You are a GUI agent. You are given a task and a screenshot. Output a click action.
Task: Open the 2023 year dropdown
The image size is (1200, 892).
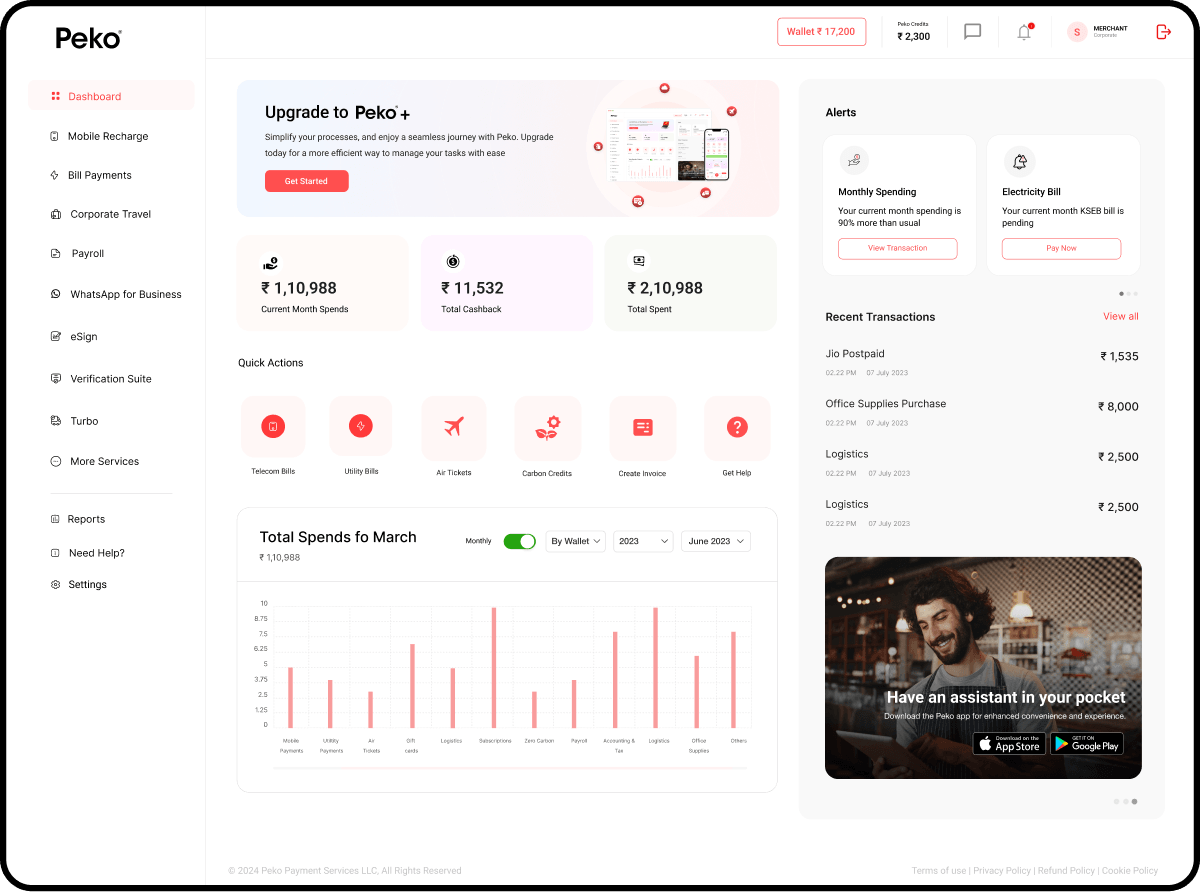(643, 541)
